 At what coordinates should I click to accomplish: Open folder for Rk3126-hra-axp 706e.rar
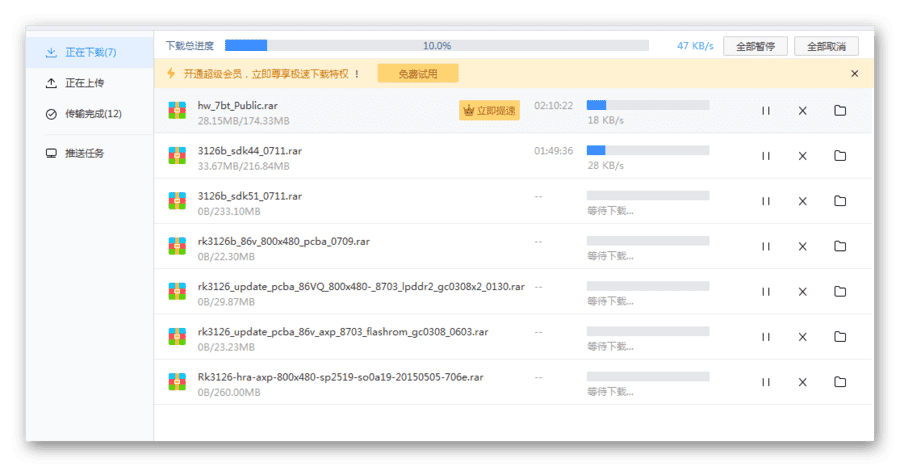(x=840, y=382)
